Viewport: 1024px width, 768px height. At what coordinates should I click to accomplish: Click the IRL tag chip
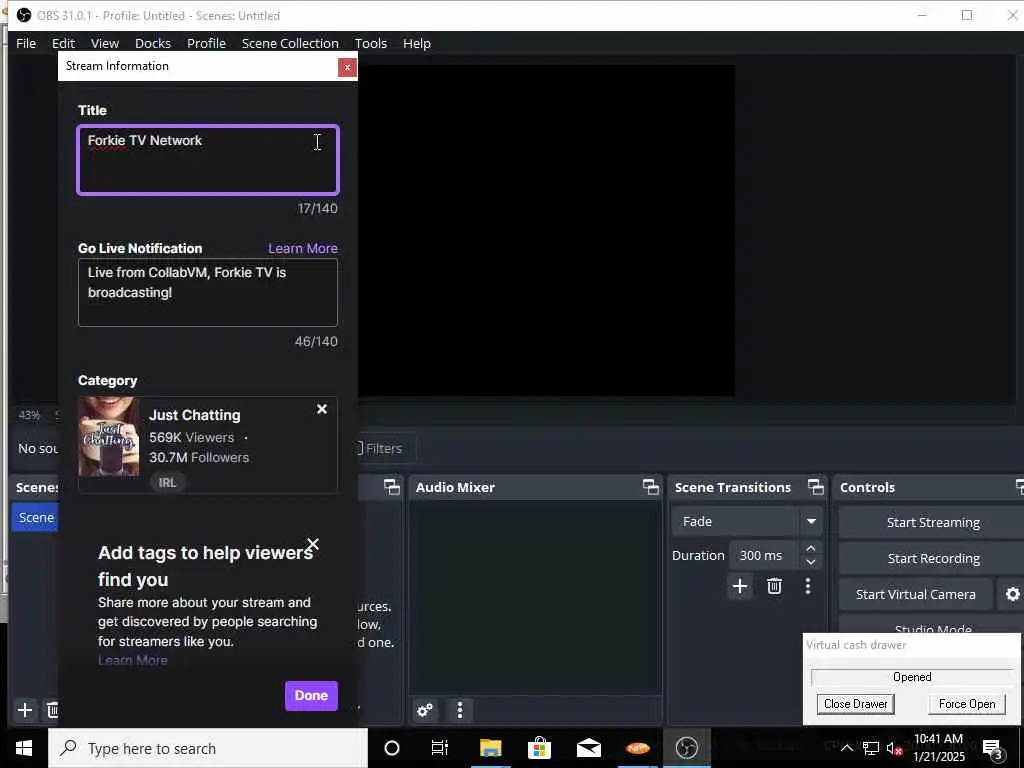[167, 483]
